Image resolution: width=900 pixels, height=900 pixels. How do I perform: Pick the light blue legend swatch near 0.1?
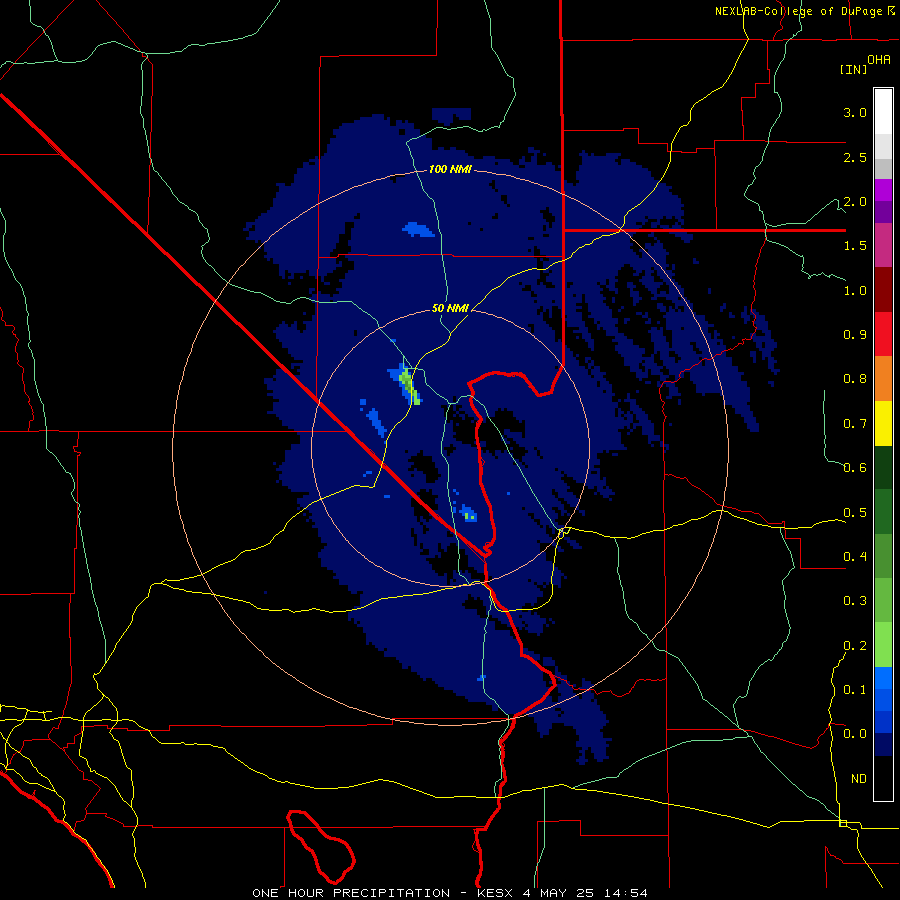(x=883, y=678)
